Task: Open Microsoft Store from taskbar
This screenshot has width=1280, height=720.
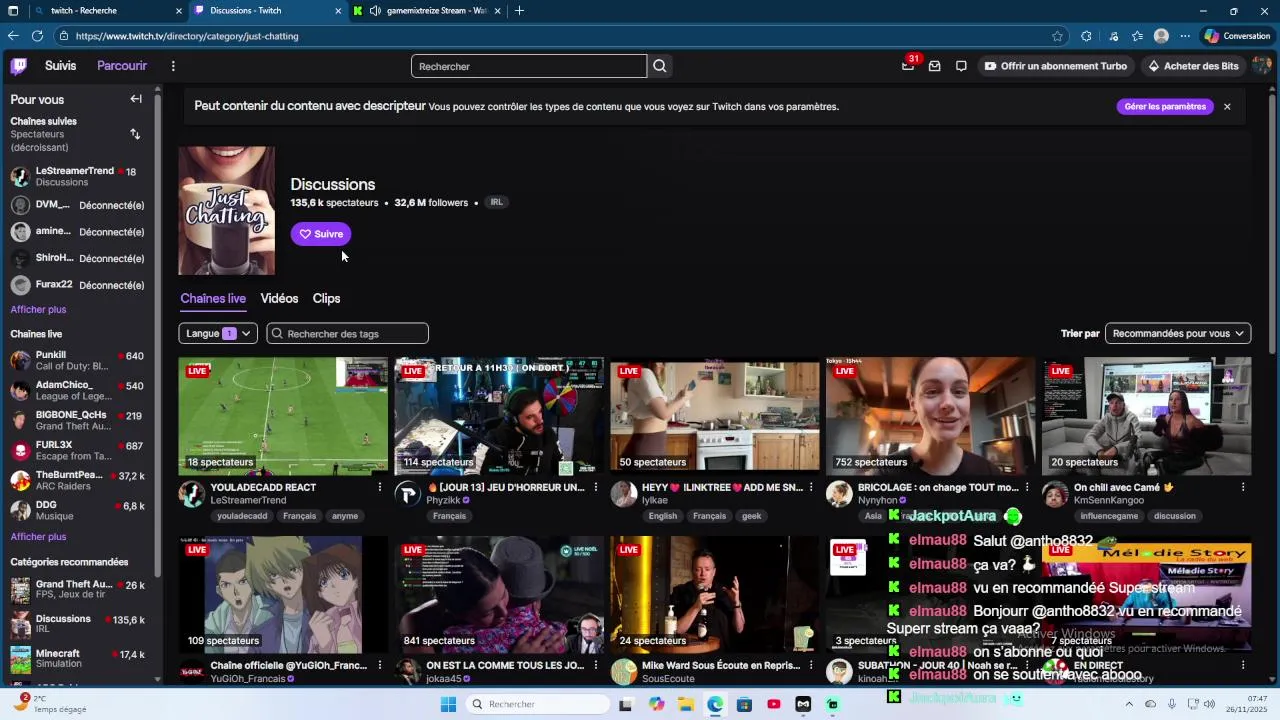Action: [x=744, y=705]
